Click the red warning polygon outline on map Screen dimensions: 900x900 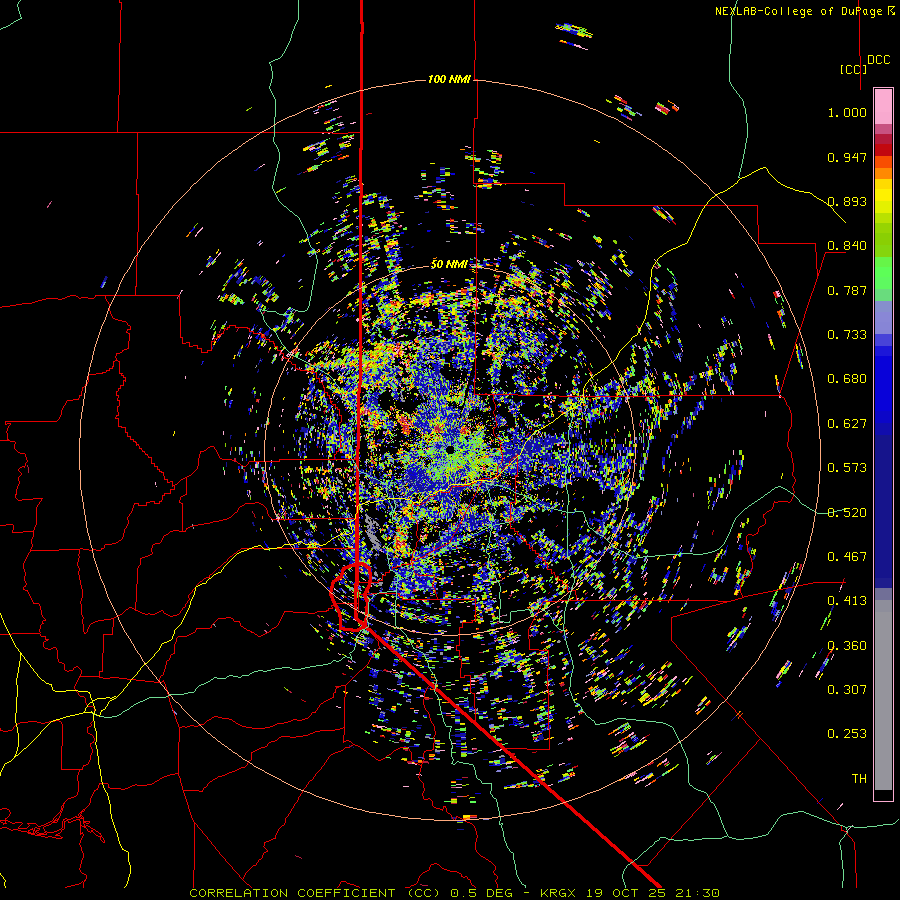tap(351, 597)
